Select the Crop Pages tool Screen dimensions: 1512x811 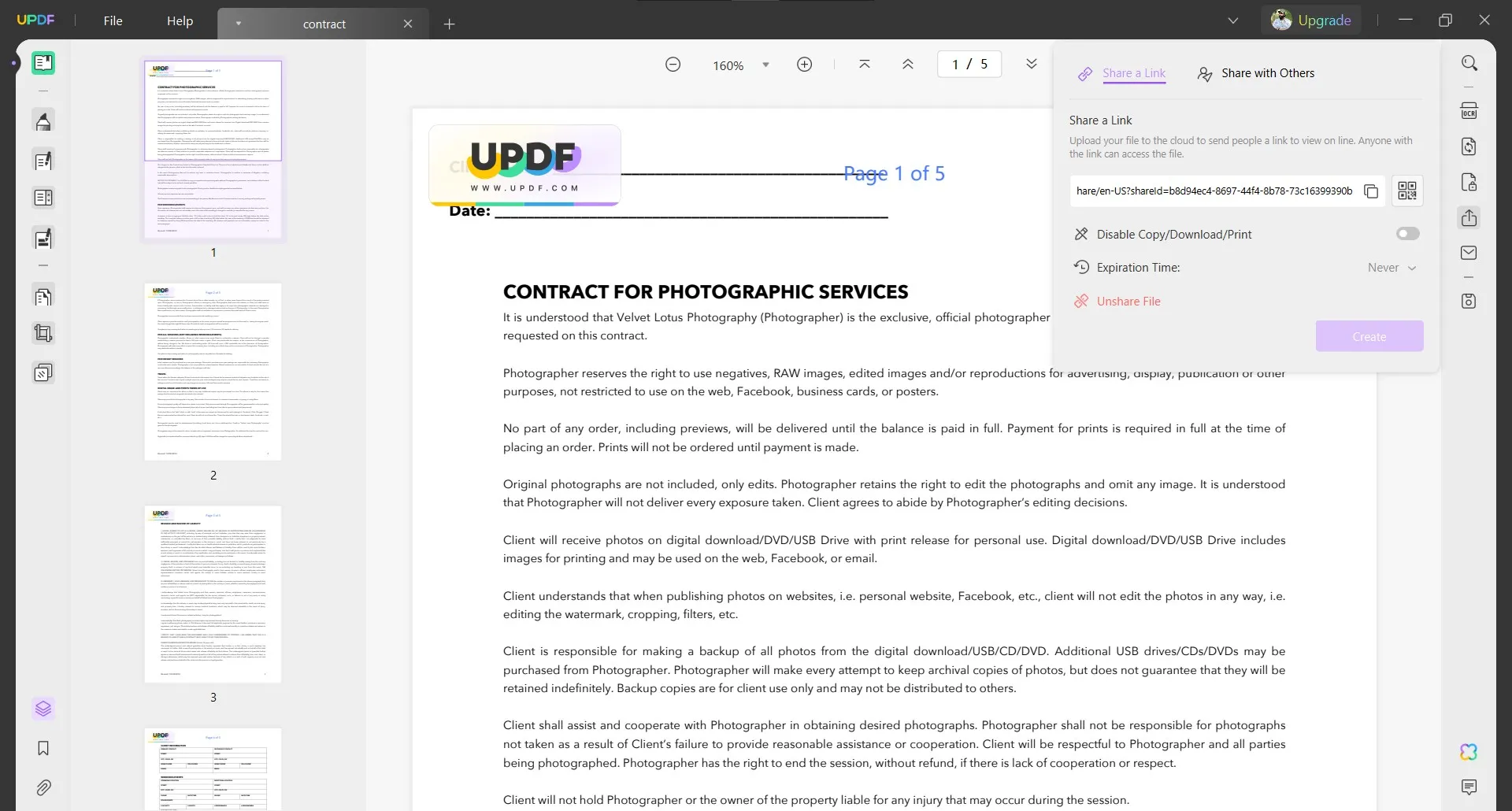43,332
